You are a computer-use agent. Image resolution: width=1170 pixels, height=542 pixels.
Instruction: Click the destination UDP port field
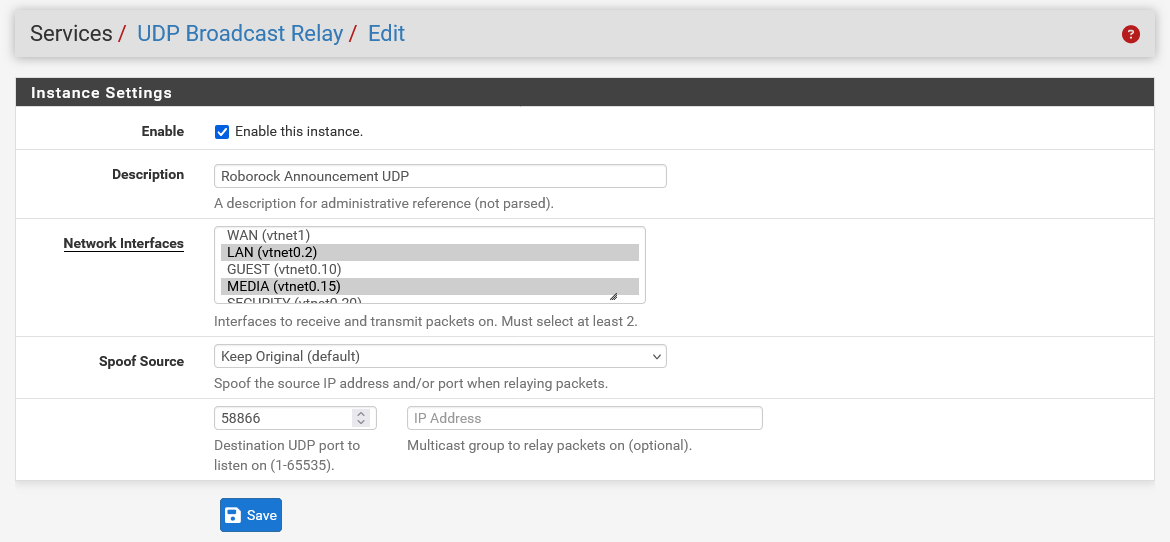(x=283, y=418)
